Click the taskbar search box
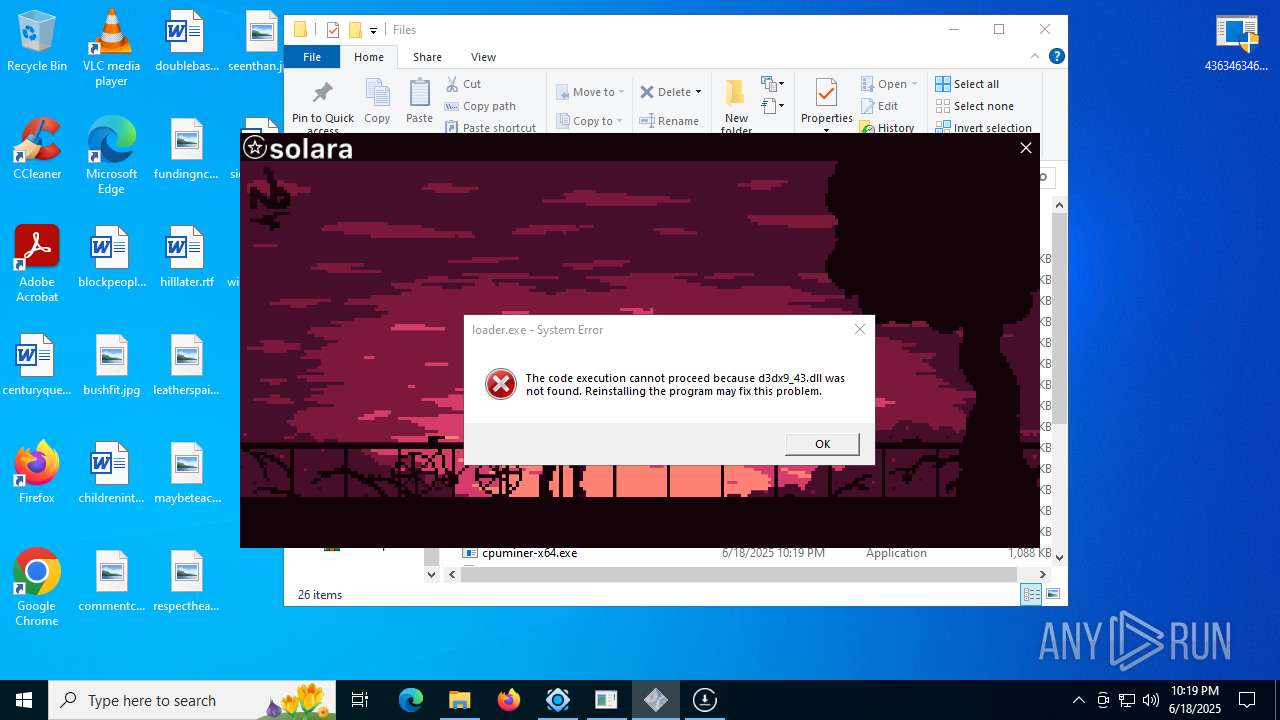This screenshot has width=1280, height=720. [x=192, y=700]
